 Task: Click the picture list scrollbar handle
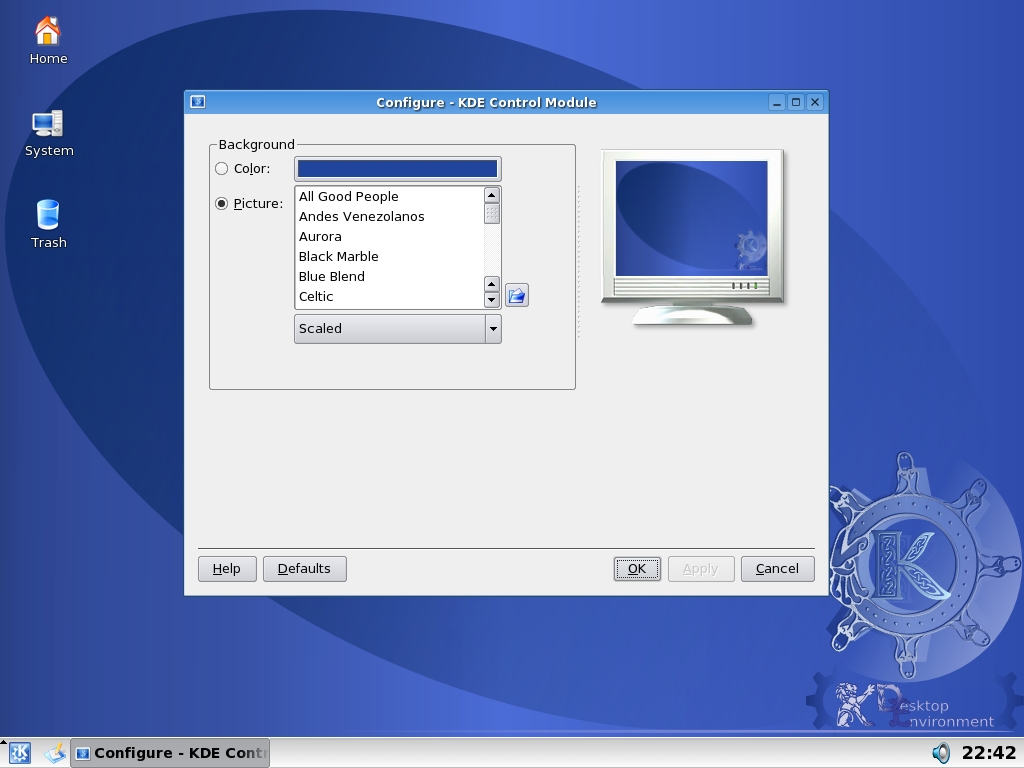pos(492,214)
